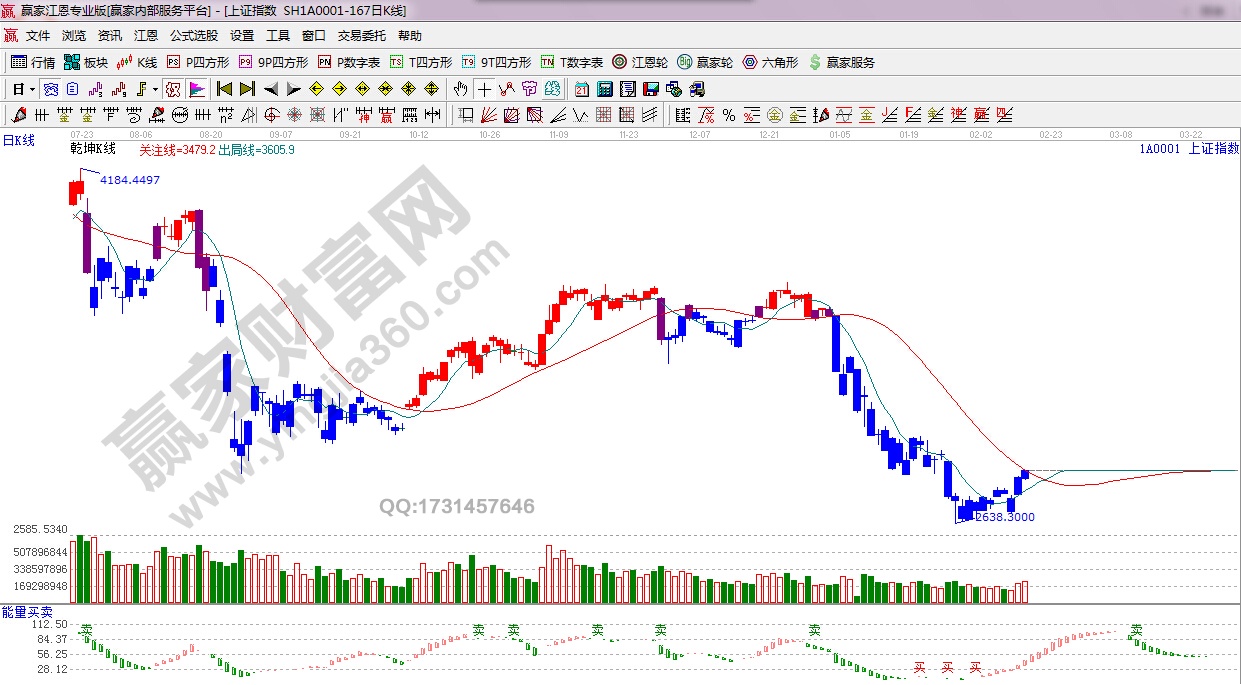
Task: Click the percent sign drawing tool
Action: [728, 115]
